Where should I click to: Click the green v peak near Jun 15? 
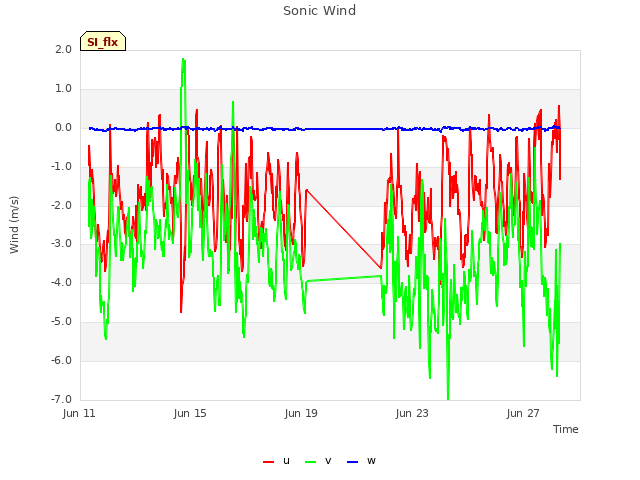pyautogui.click(x=183, y=60)
